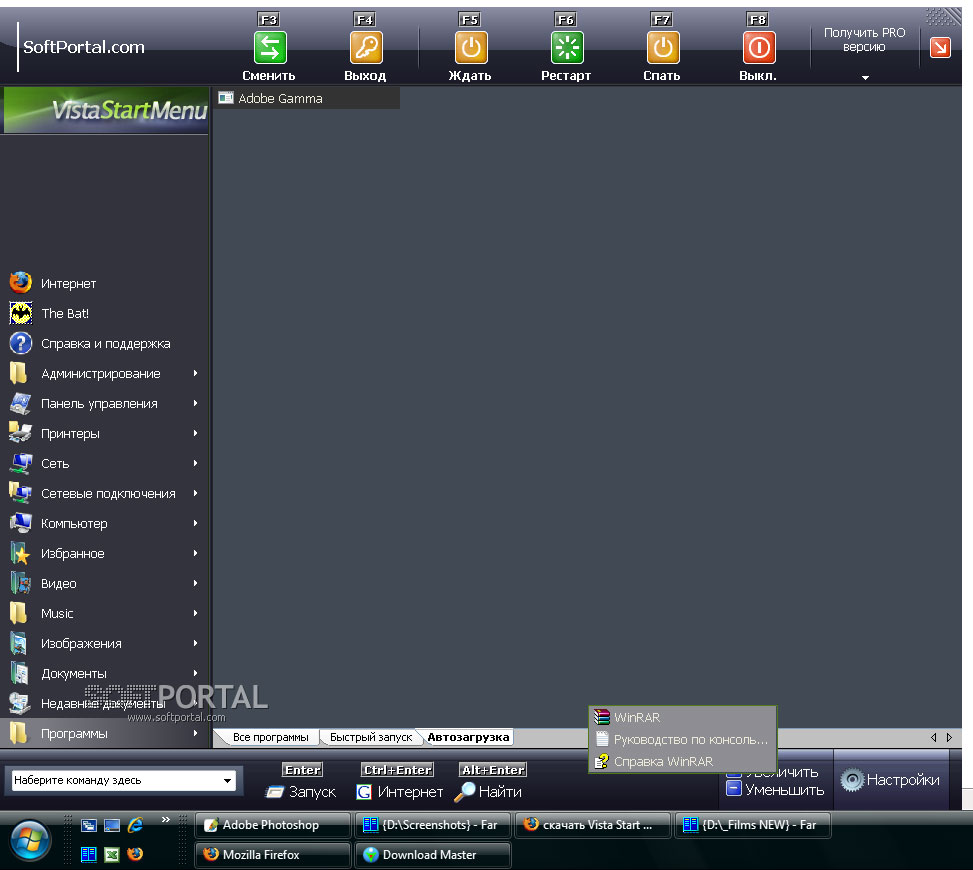973x870 pixels.
Task: Click Show desktop quick launch icon
Action: coord(112,825)
